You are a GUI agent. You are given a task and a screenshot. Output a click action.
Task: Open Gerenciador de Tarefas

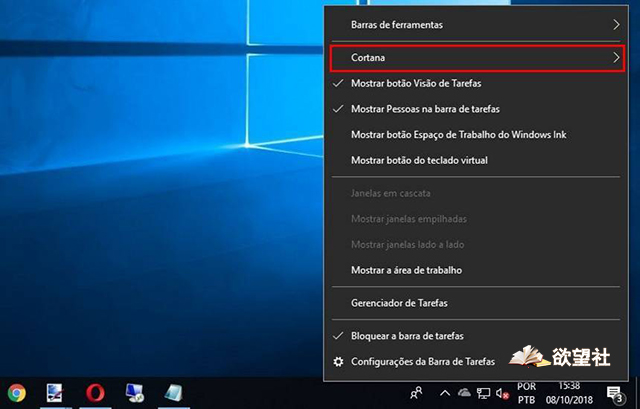(x=476, y=303)
